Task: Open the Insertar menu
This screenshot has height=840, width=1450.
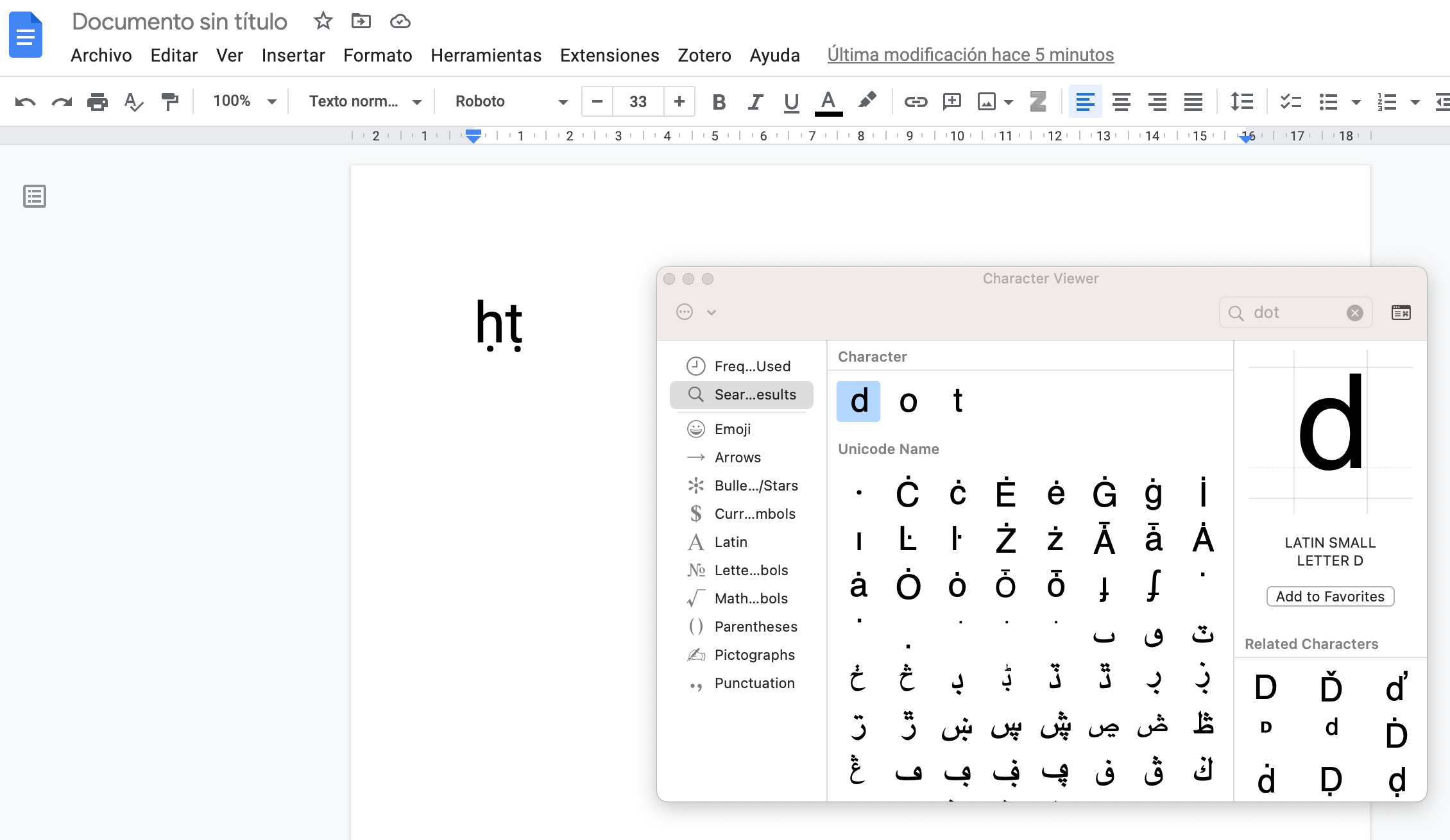Action: (293, 55)
